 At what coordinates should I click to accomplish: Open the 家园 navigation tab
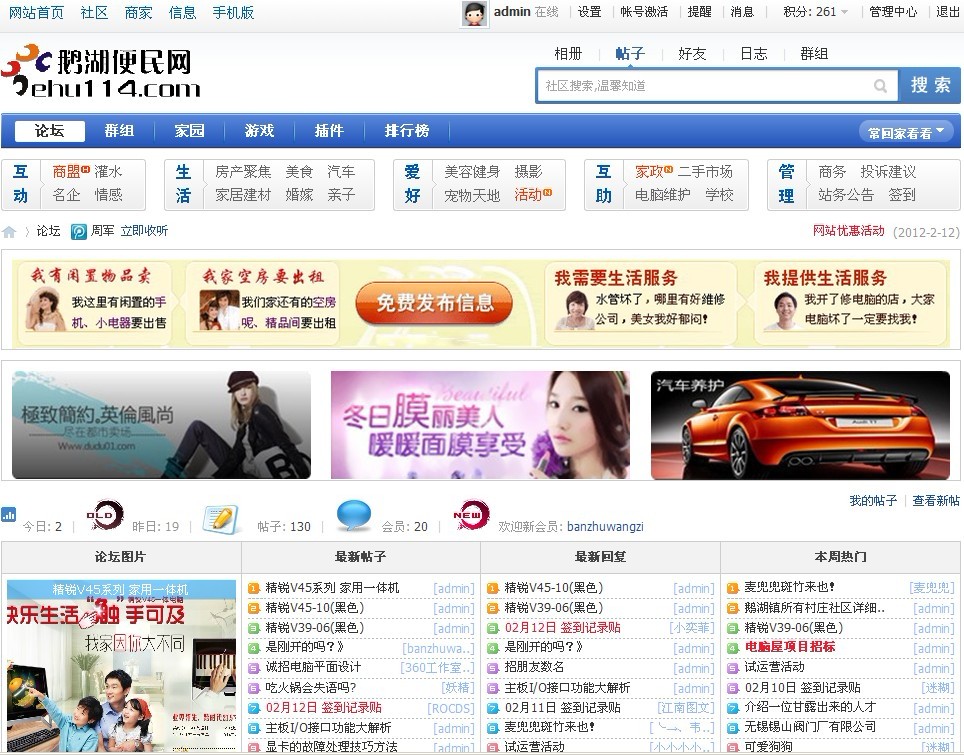click(189, 130)
